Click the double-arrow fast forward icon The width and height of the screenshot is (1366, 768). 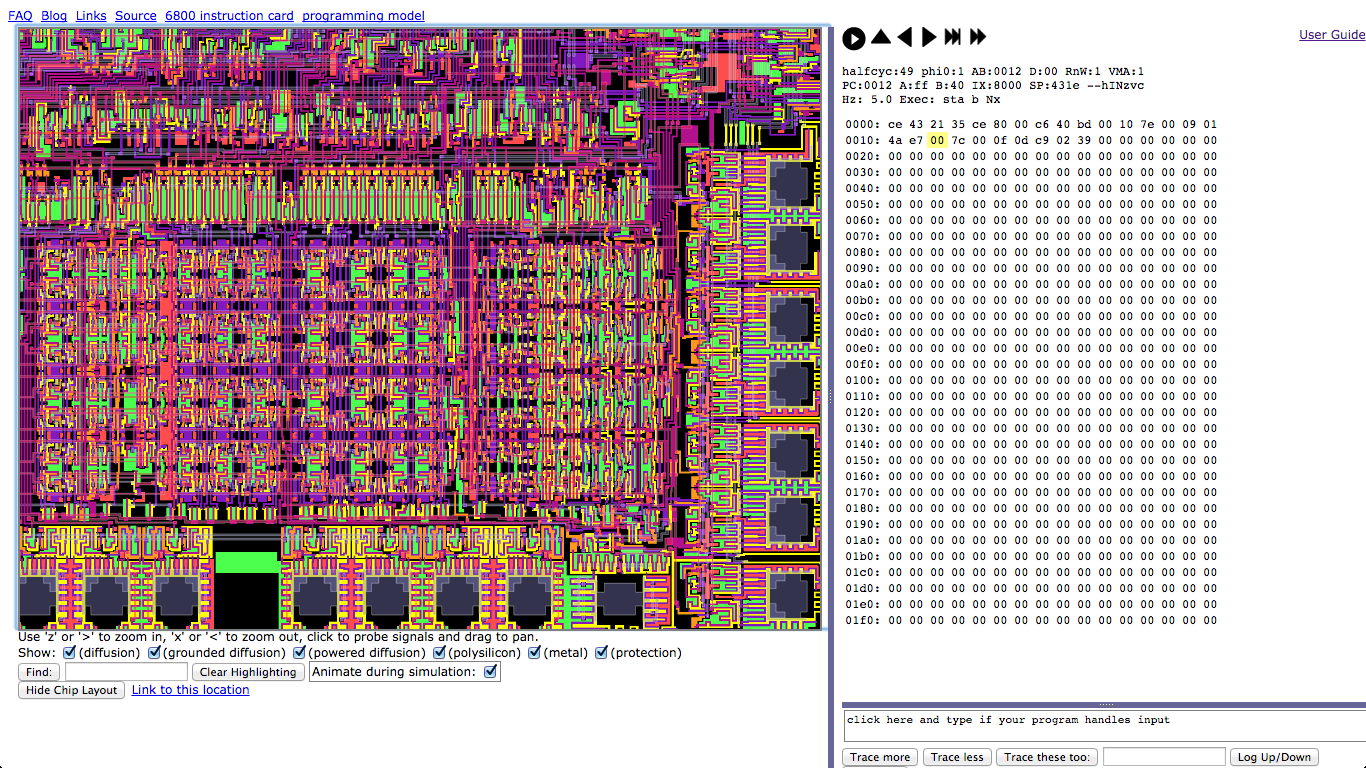click(978, 37)
